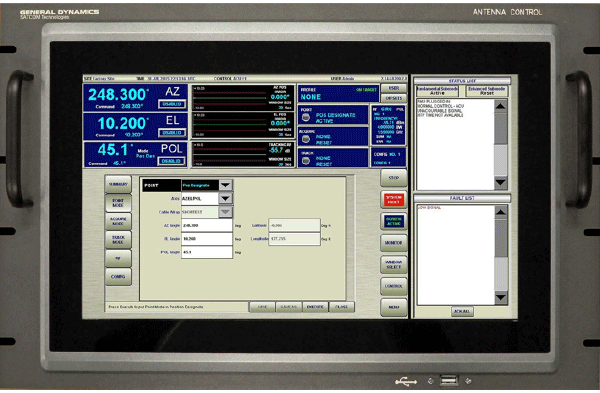Click the AZ Angle input field
This screenshot has height=393, width=600.
[207, 226]
